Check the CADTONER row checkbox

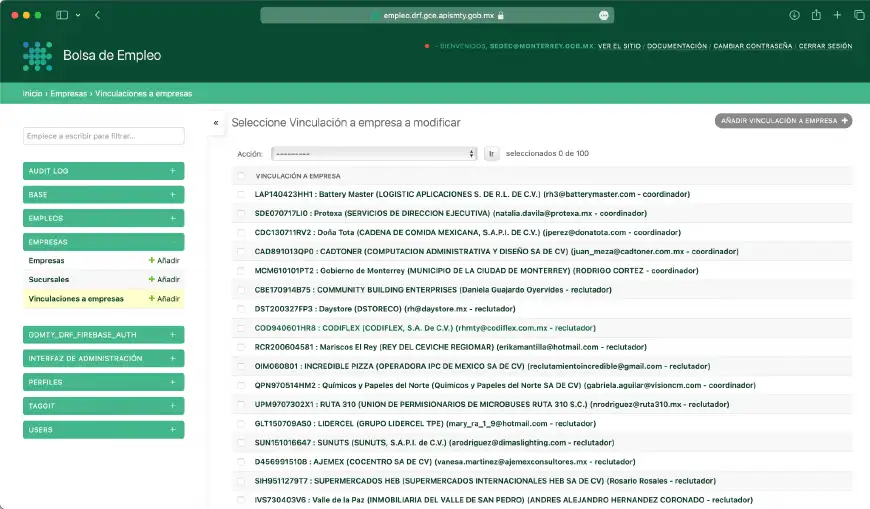(x=241, y=251)
